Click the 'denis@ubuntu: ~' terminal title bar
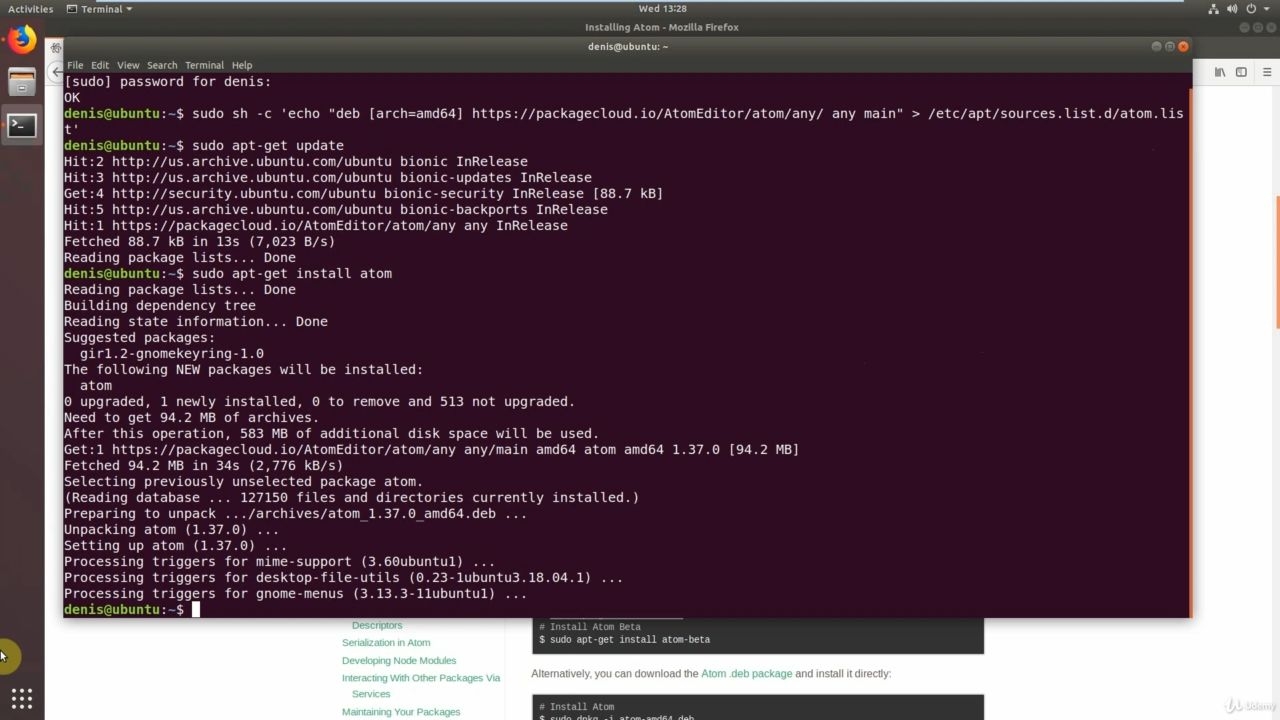1280x720 pixels. point(628,46)
